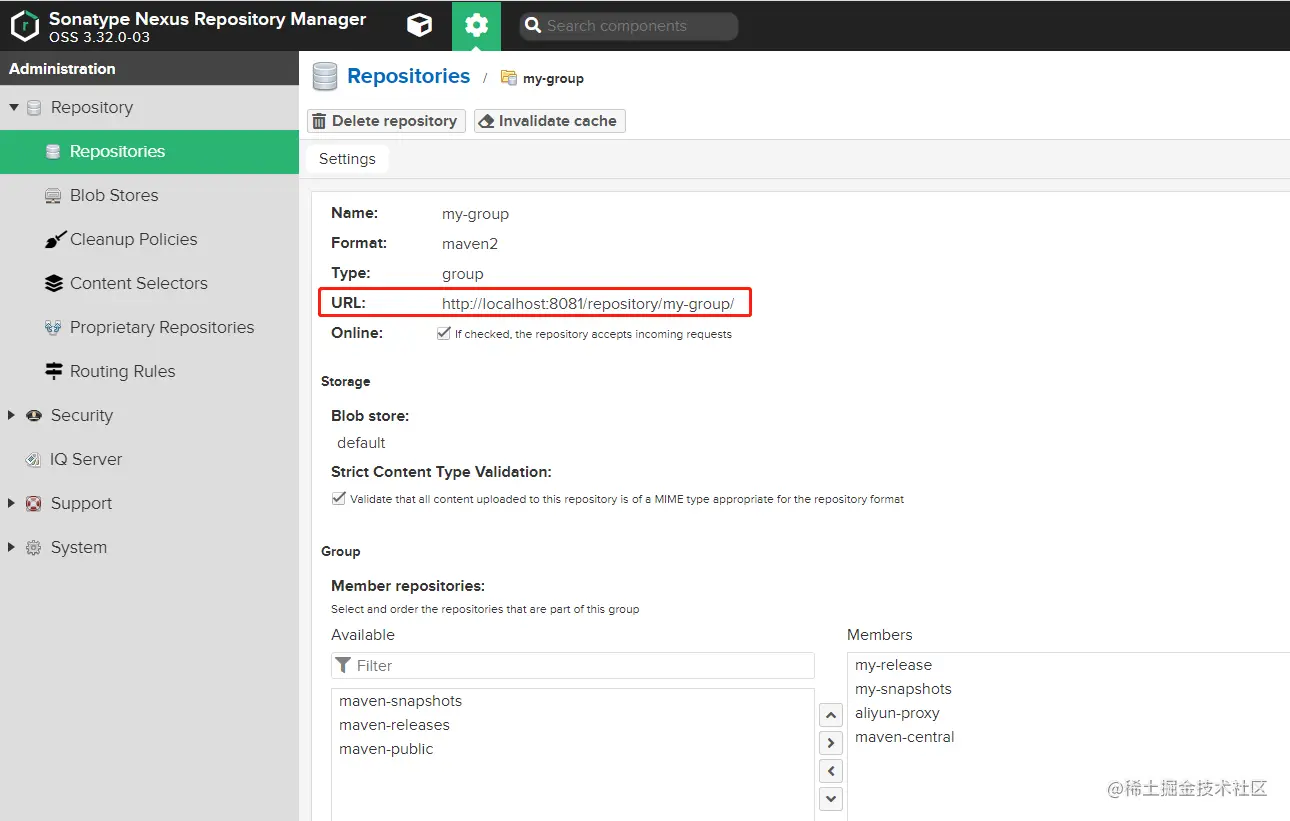Click the System gear icon
This screenshot has width=1290, height=821.
coord(34,548)
